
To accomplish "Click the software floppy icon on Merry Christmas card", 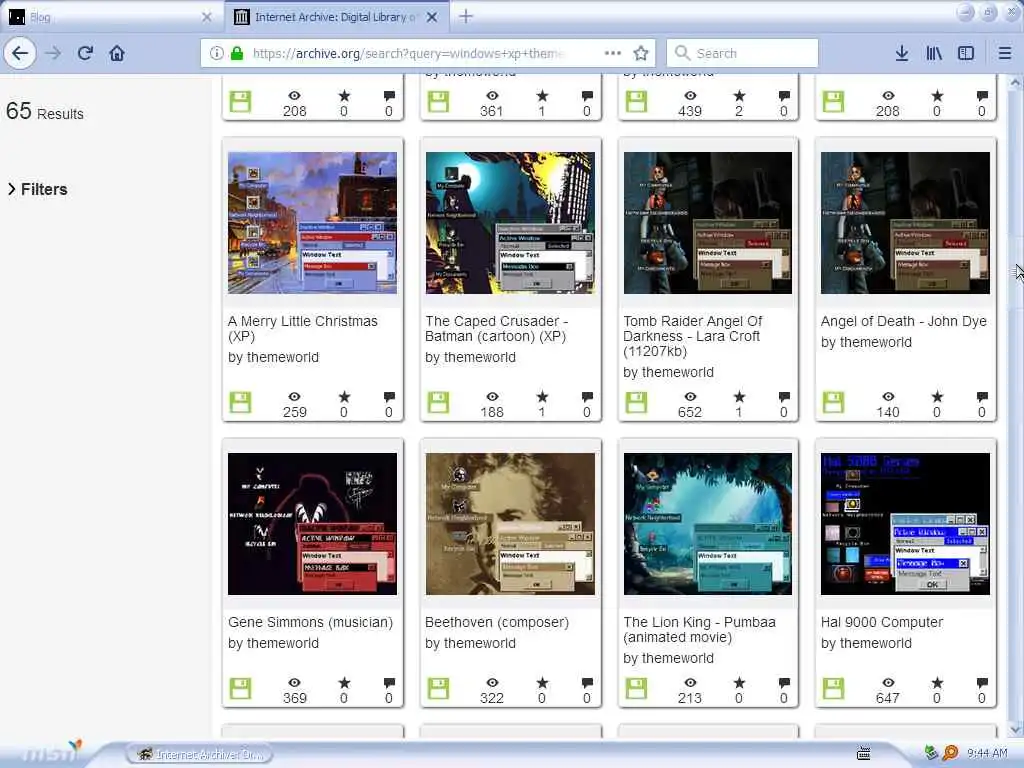I will 240,402.
